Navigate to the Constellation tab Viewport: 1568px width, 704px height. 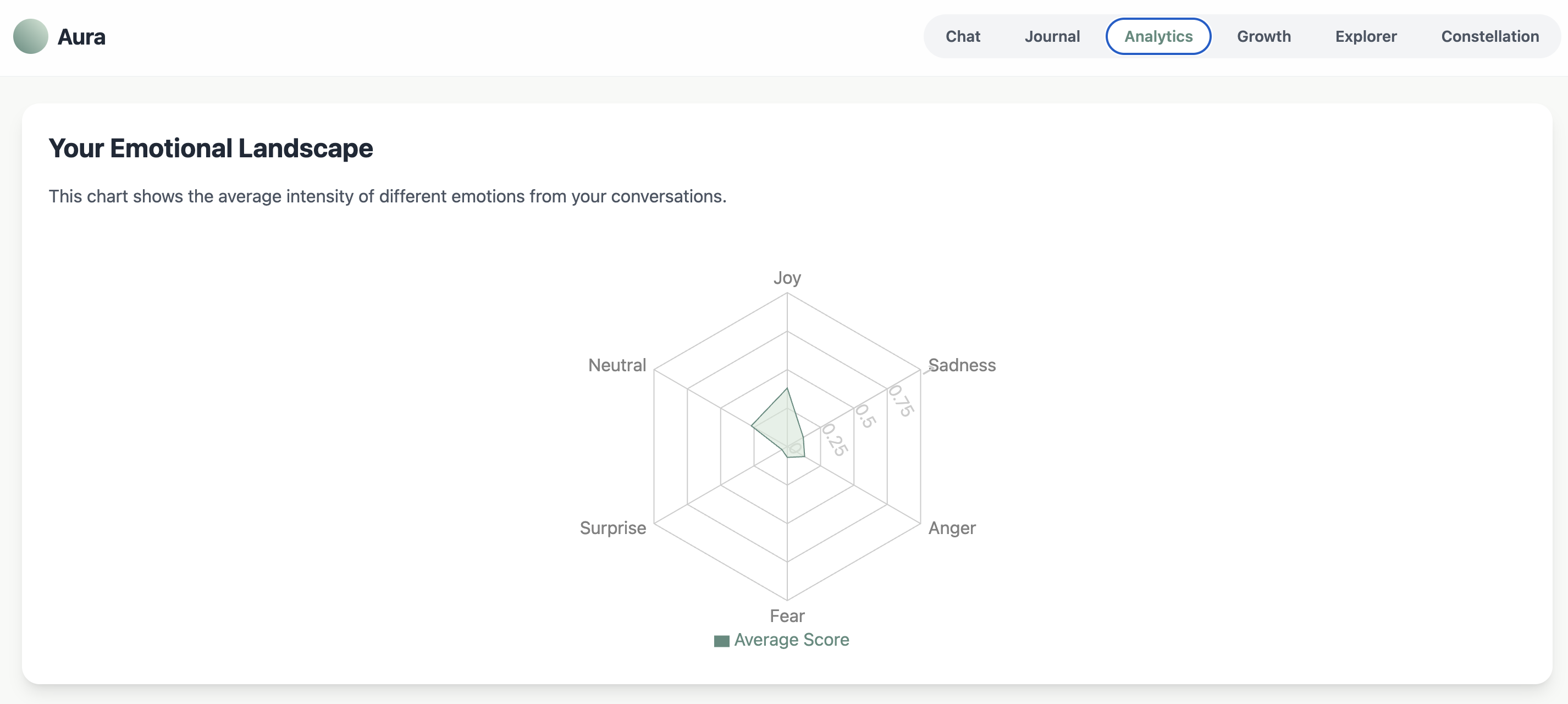(x=1489, y=36)
